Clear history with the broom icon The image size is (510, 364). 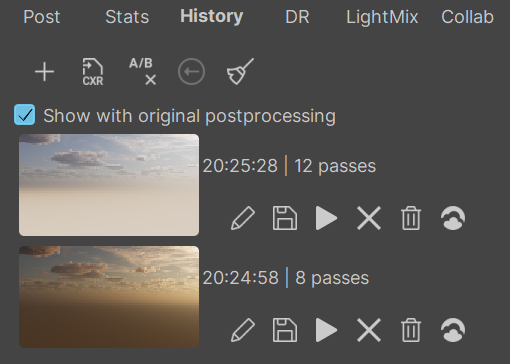coord(240,71)
